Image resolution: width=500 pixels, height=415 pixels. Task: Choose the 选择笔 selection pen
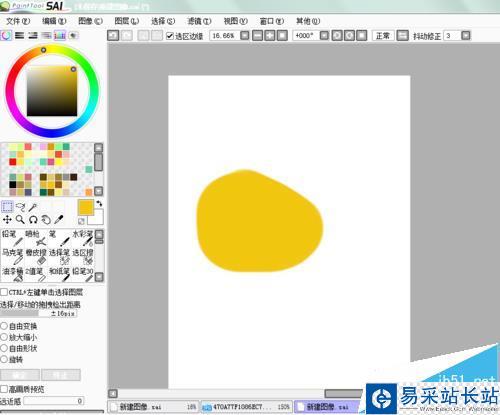[x=59, y=257]
